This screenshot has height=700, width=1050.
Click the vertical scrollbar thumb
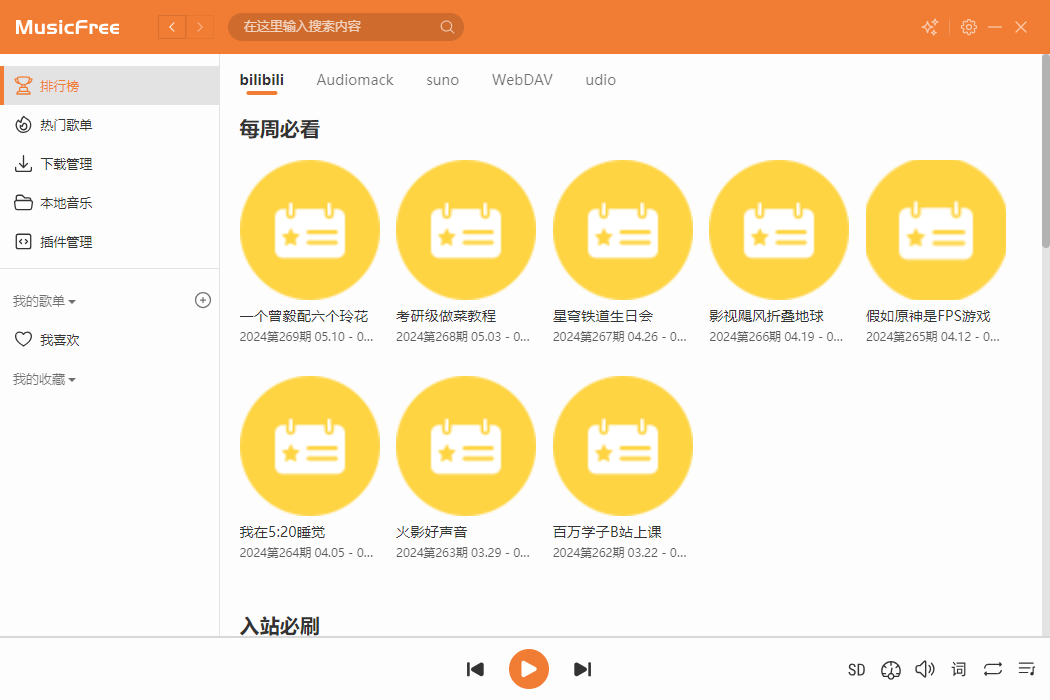pyautogui.click(x=1045, y=151)
